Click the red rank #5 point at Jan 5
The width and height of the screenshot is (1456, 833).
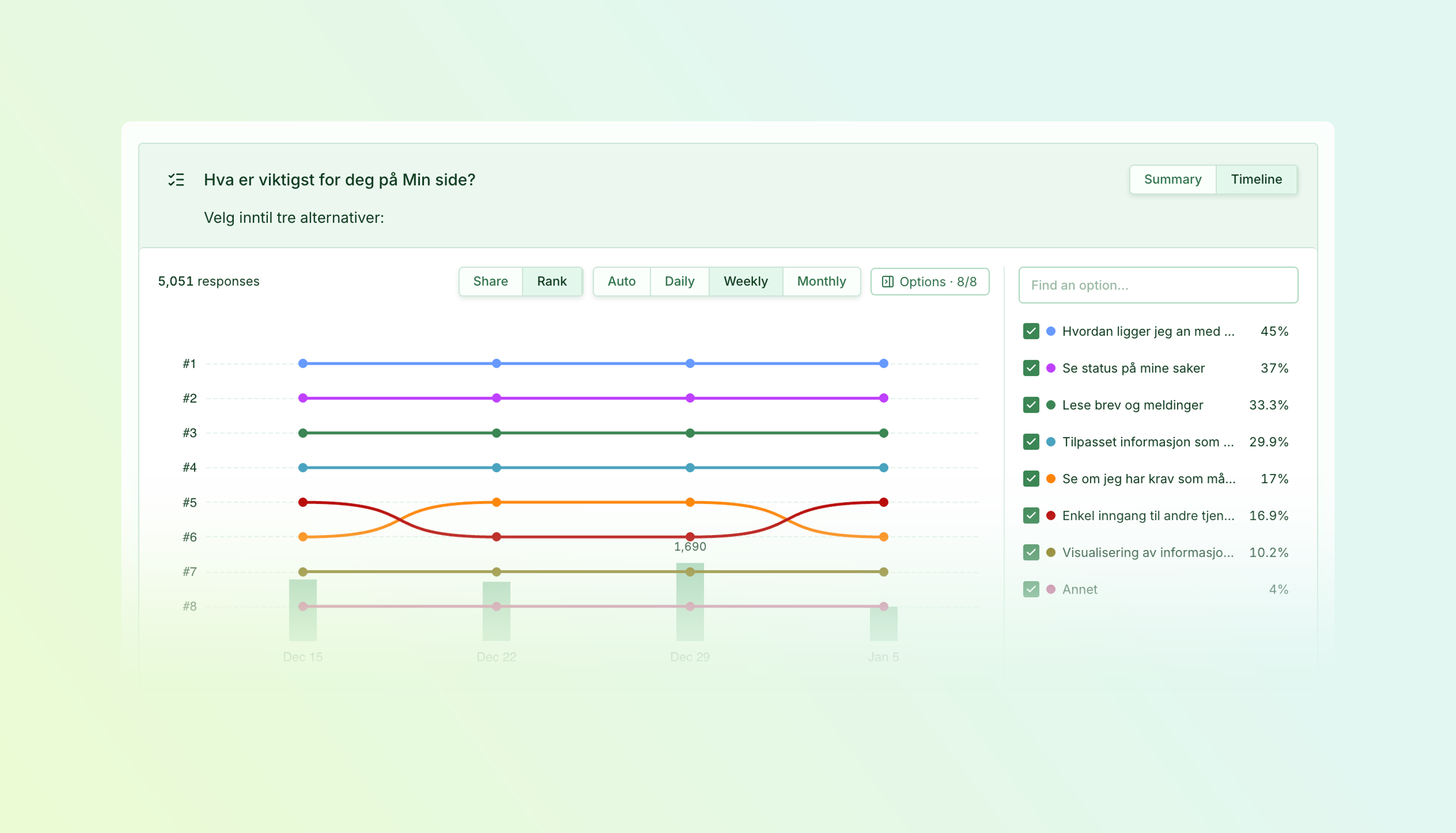tap(883, 502)
